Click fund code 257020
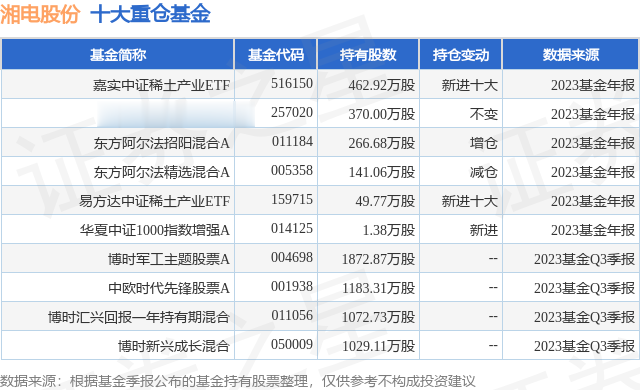The image size is (640, 390). point(292,112)
